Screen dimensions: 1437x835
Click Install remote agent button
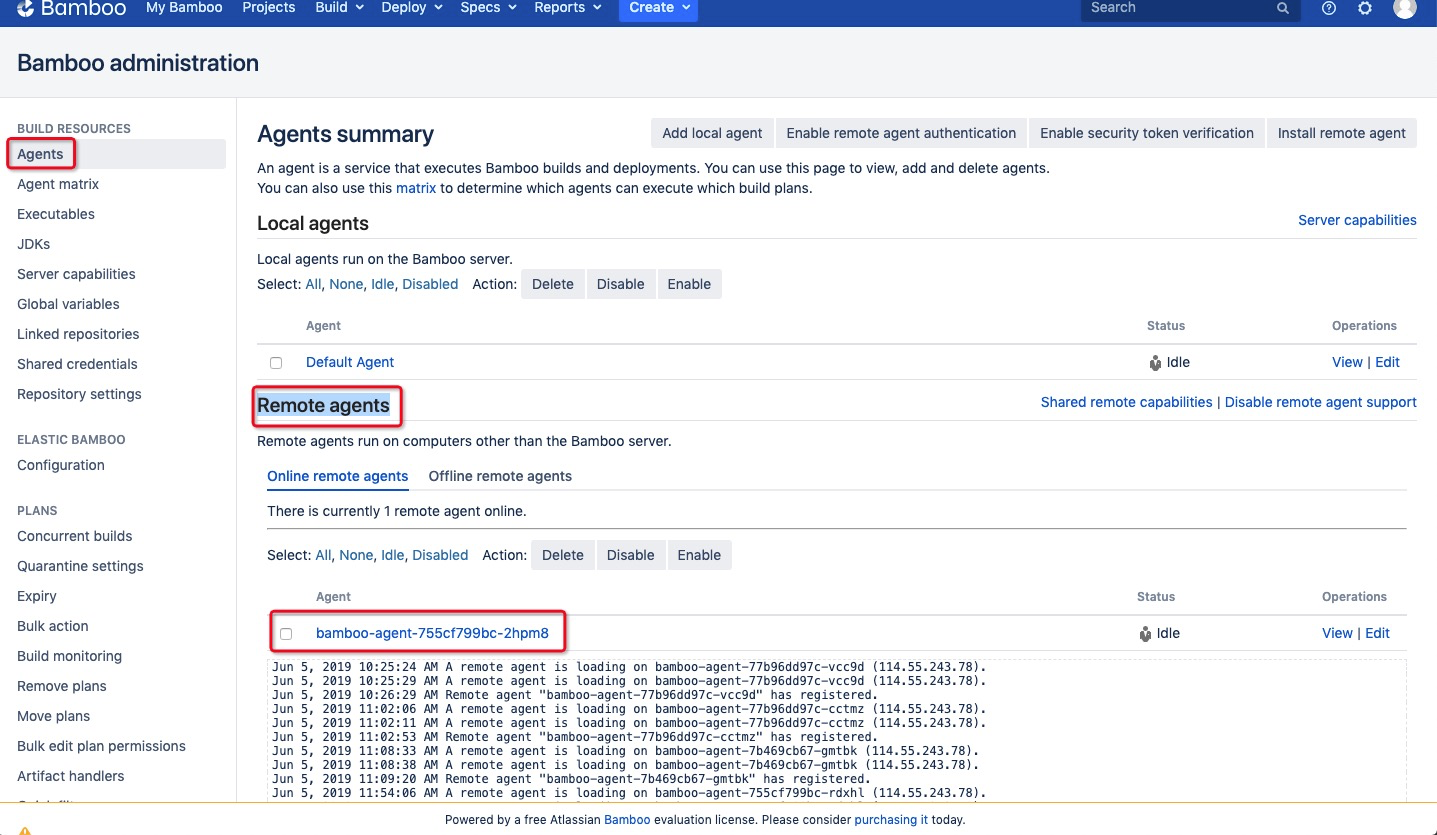[1342, 133]
